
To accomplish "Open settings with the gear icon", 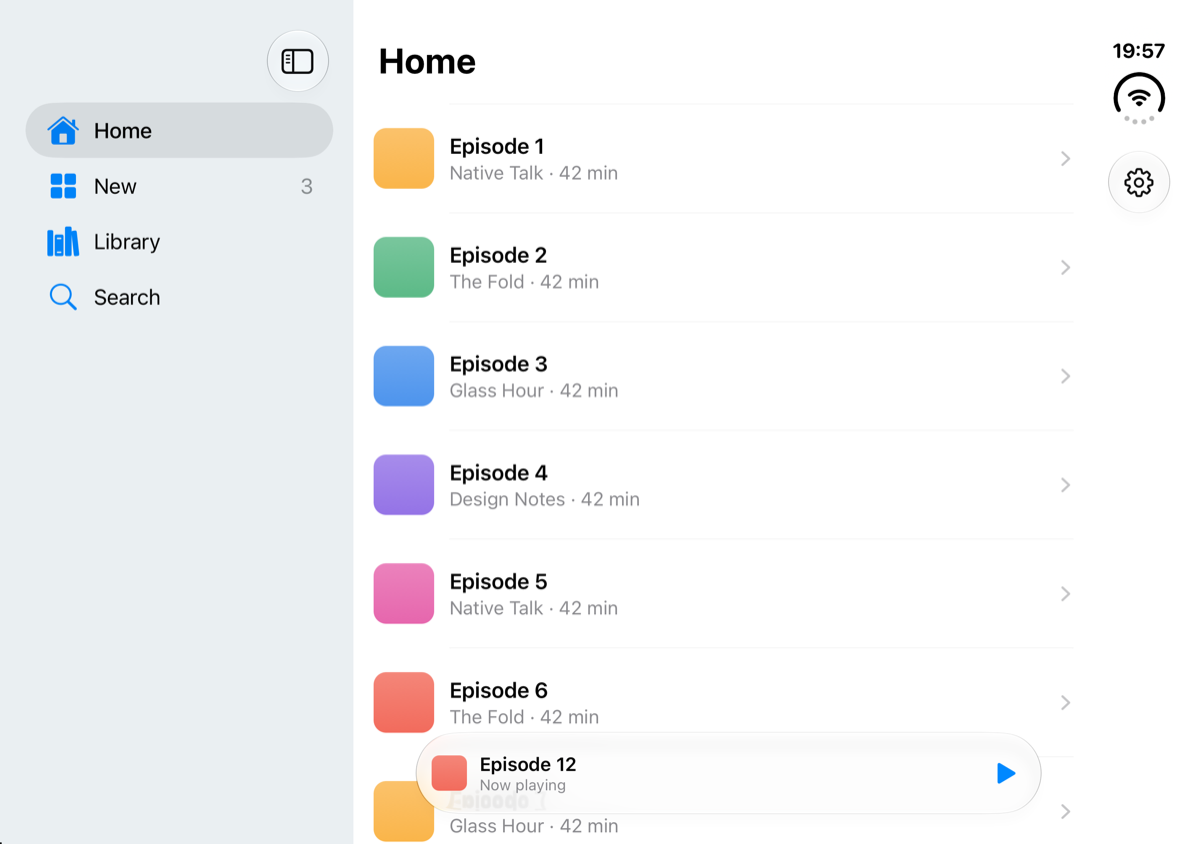I will 1139,182.
